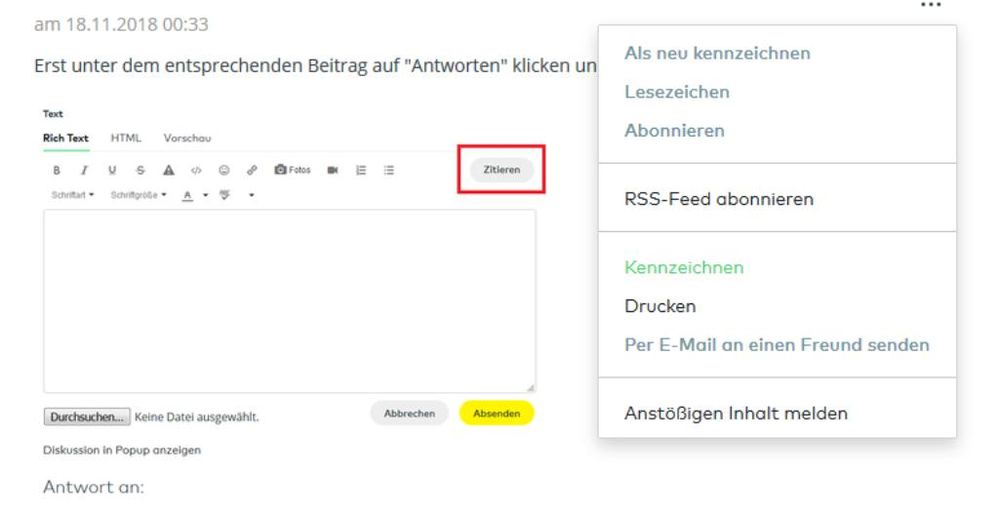Submit the reply with the yellow Absenden button
This screenshot has height=515, width=999.
point(497,413)
